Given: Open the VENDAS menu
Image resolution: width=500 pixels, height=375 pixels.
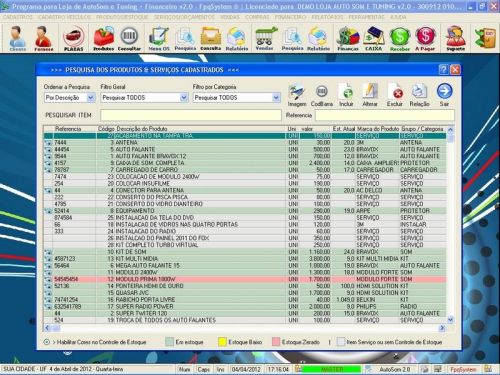Looking at the screenshot, I should [230, 17].
